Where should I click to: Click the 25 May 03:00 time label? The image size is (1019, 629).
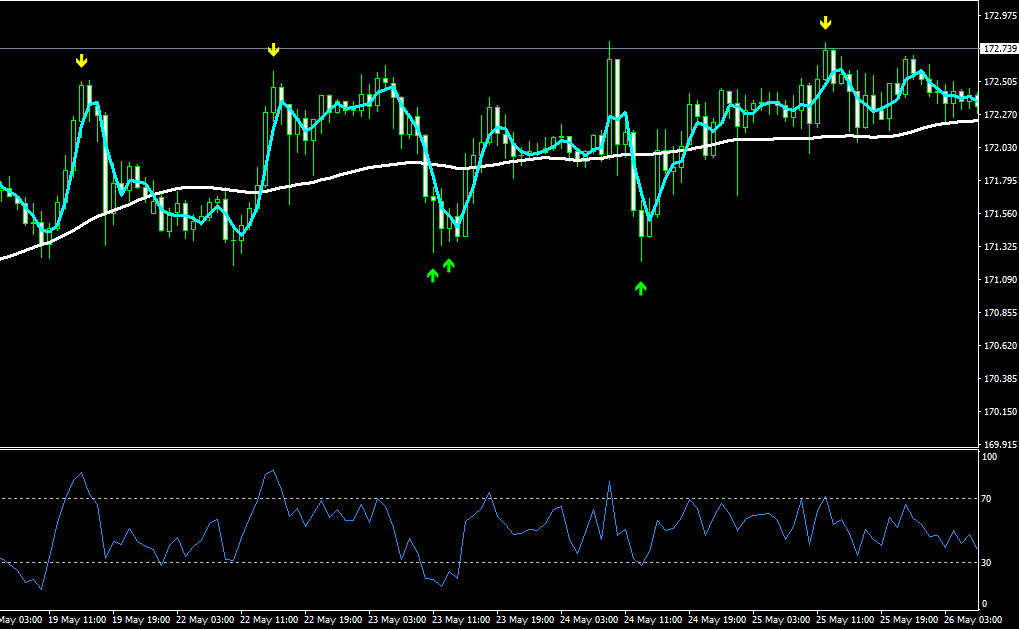click(x=782, y=620)
